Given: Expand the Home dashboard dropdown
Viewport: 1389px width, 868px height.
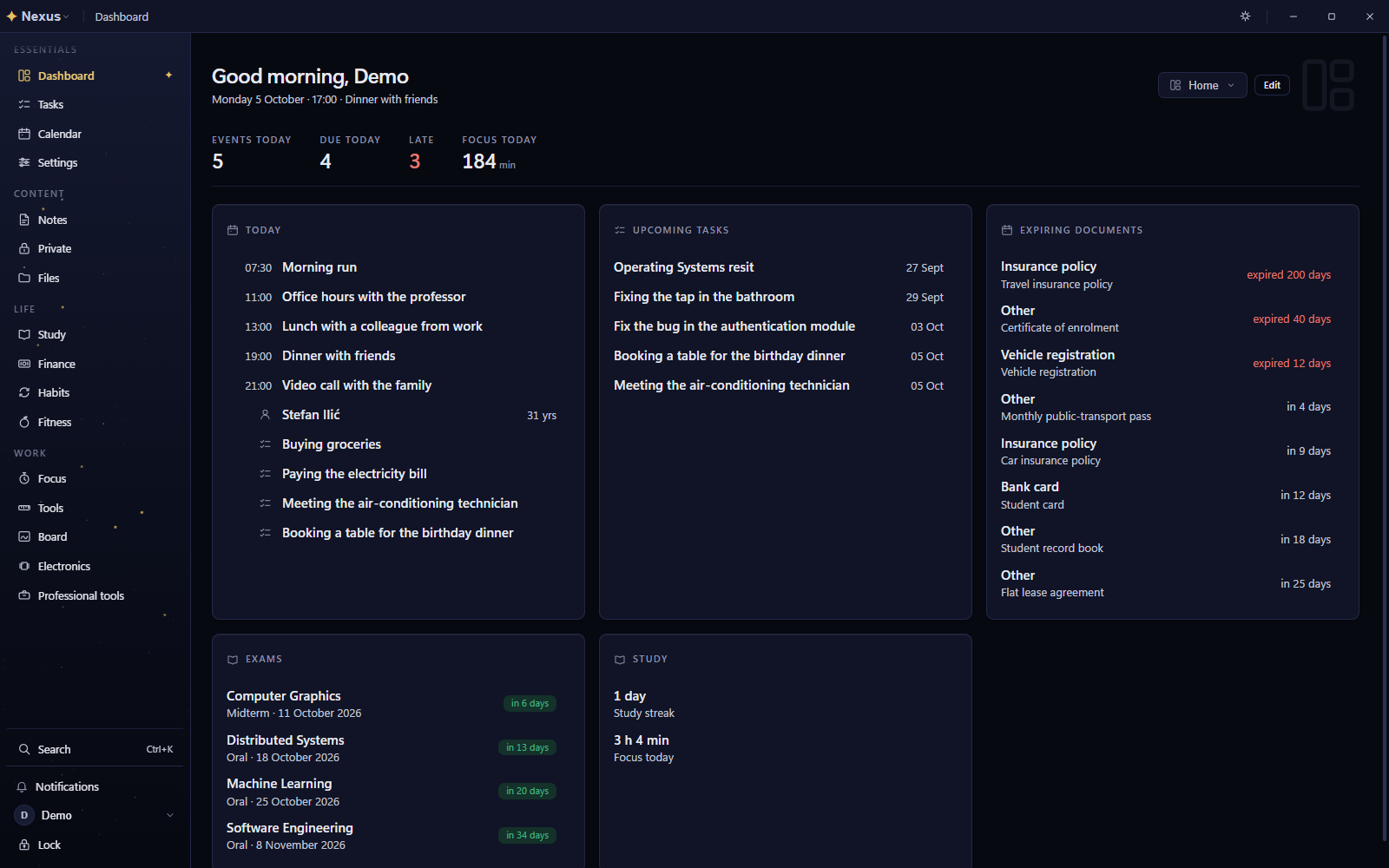Looking at the screenshot, I should click(1202, 85).
